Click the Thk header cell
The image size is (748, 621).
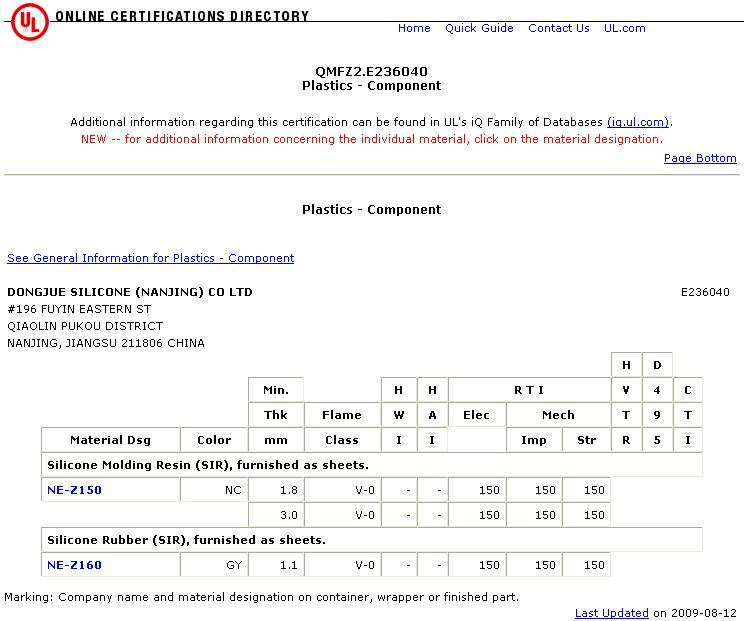(x=276, y=415)
